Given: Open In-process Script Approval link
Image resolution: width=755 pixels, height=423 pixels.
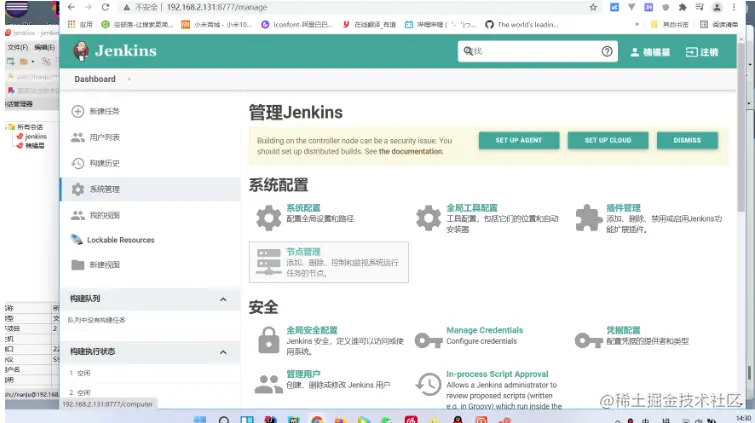Looking at the screenshot, I should (x=497, y=374).
